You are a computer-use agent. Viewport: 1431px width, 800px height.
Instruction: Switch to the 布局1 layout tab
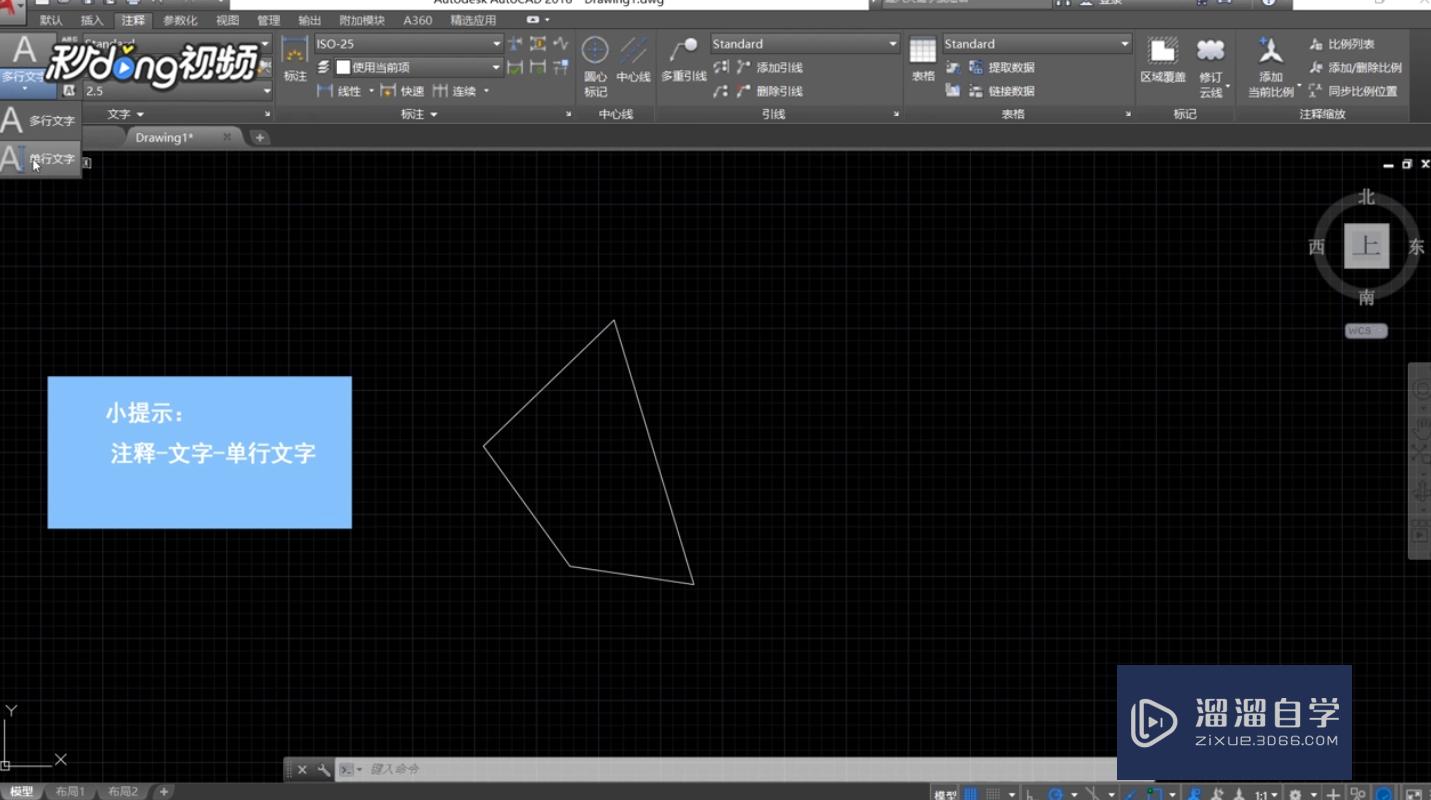point(70,792)
